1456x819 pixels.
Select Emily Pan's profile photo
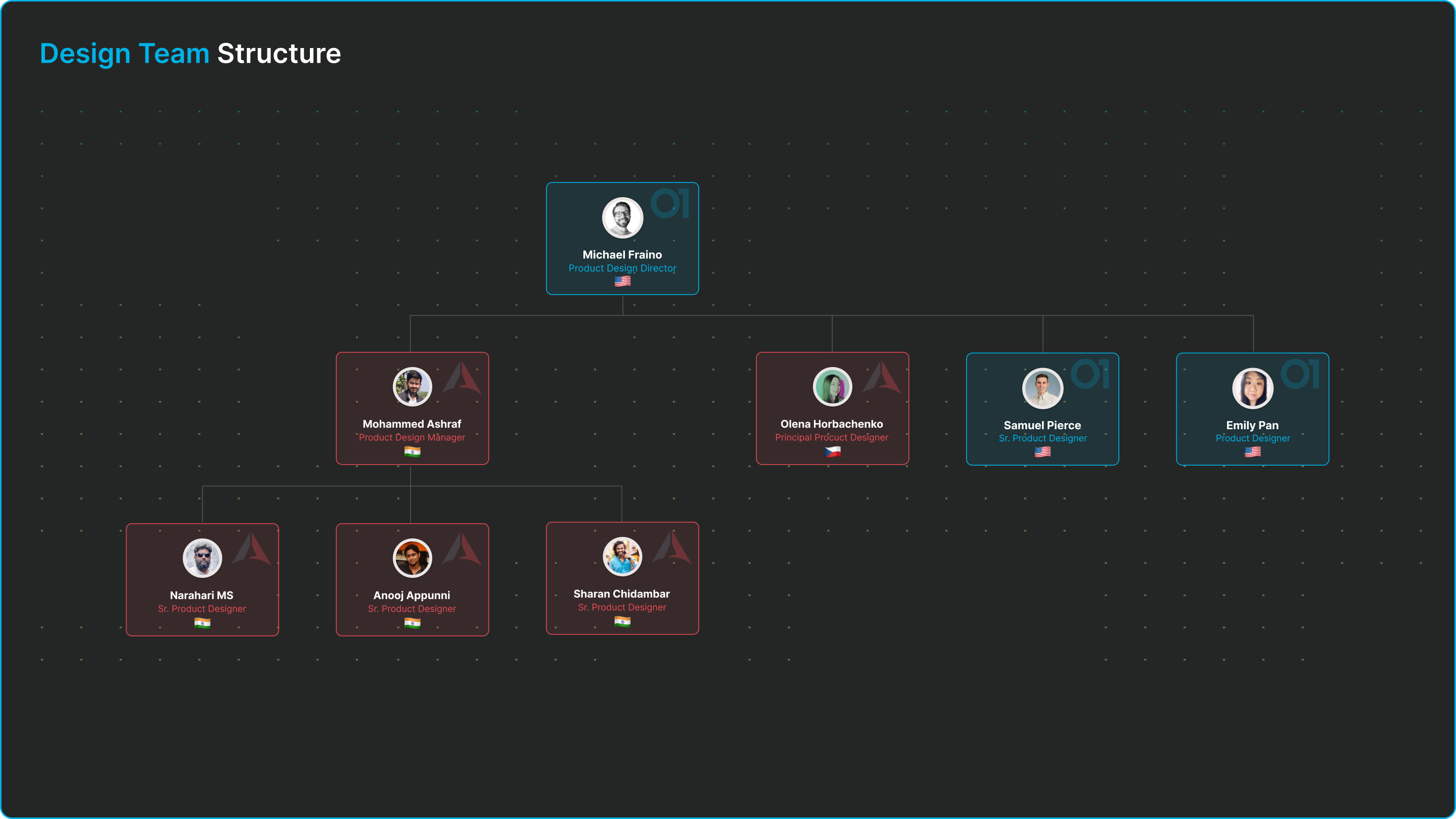(1253, 388)
